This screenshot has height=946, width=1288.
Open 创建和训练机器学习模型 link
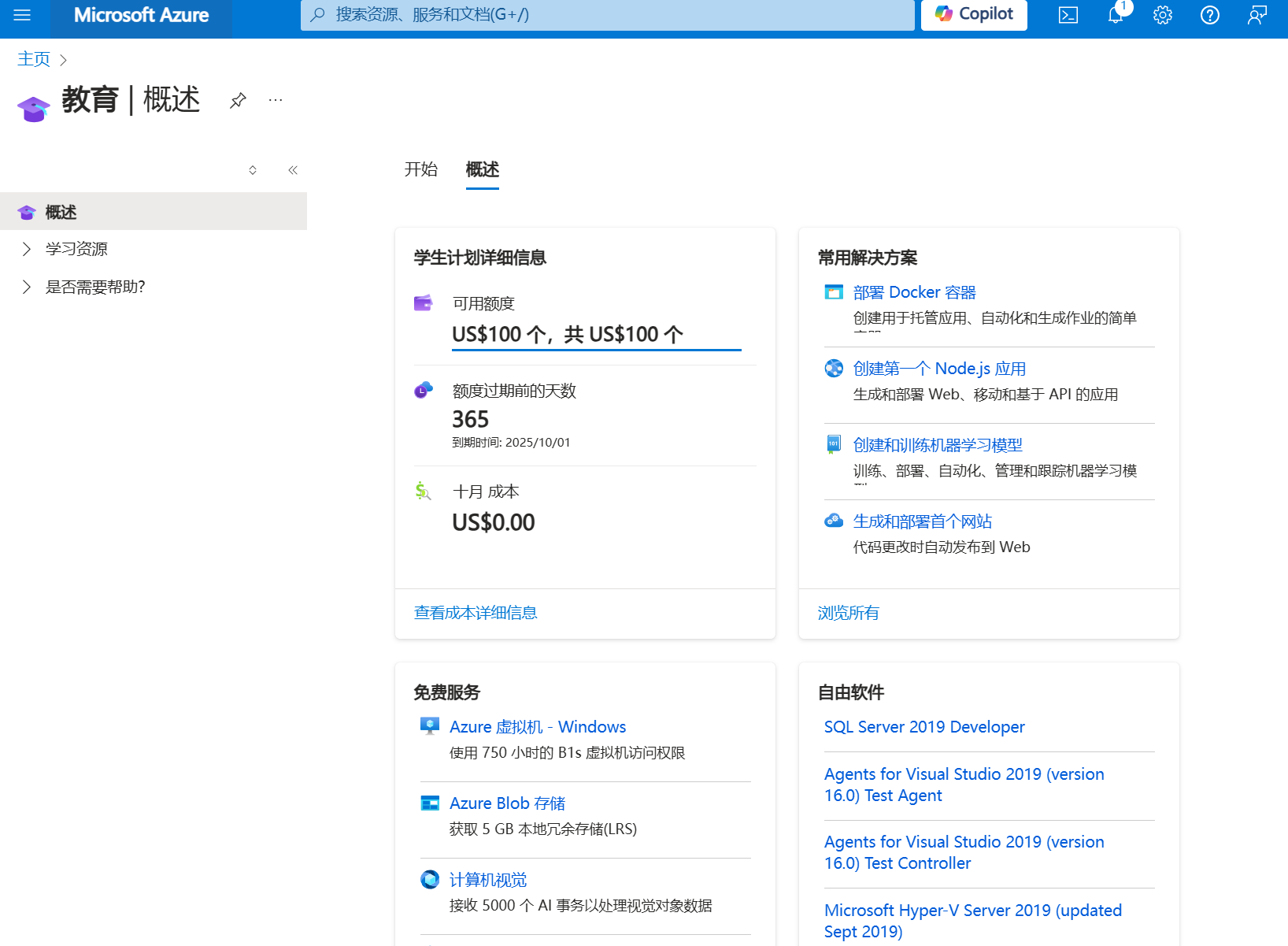938,445
